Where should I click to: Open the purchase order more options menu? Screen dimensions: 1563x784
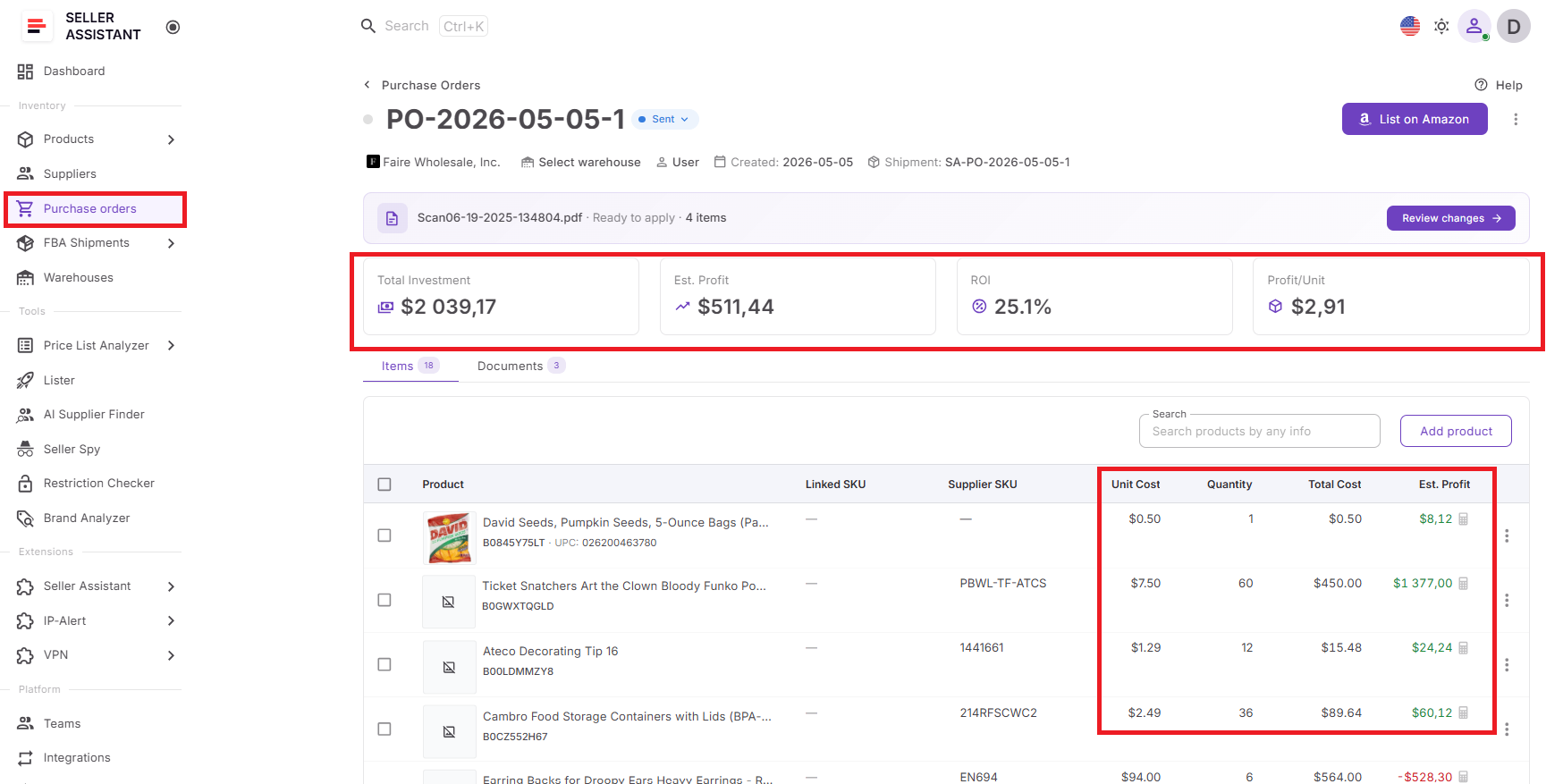coord(1516,119)
